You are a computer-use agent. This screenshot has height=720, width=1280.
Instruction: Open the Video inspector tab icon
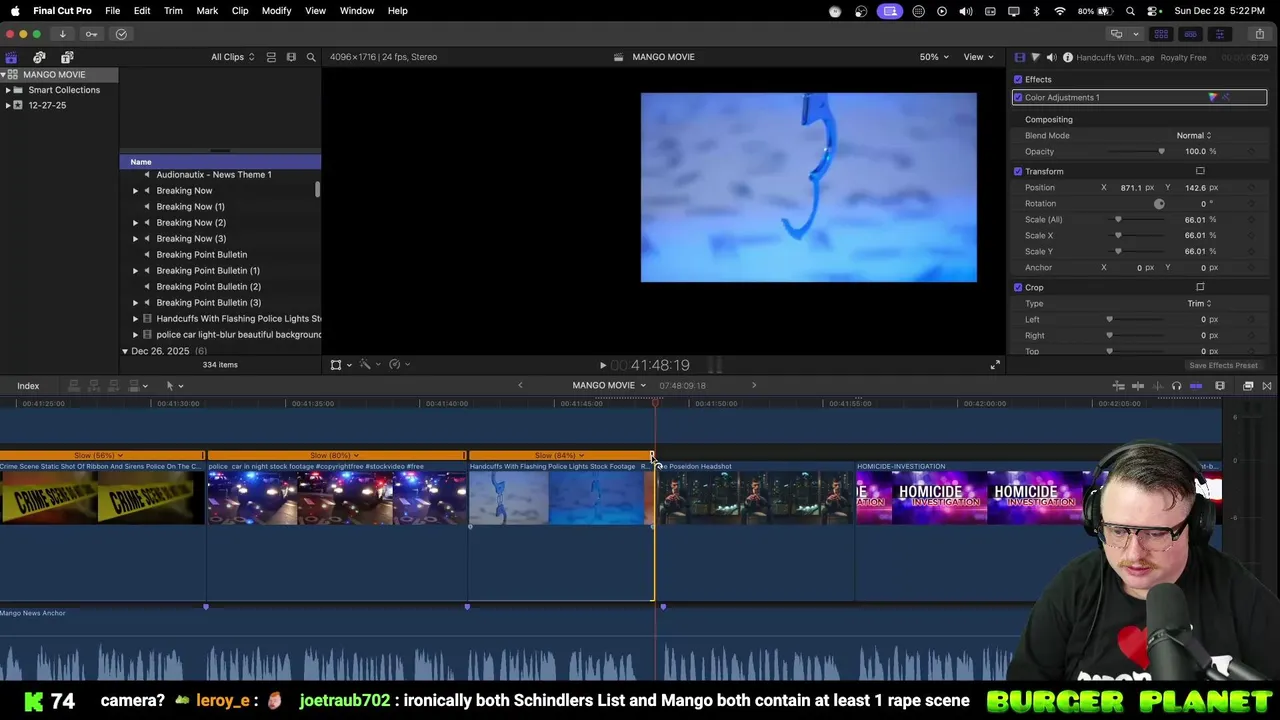(1020, 57)
